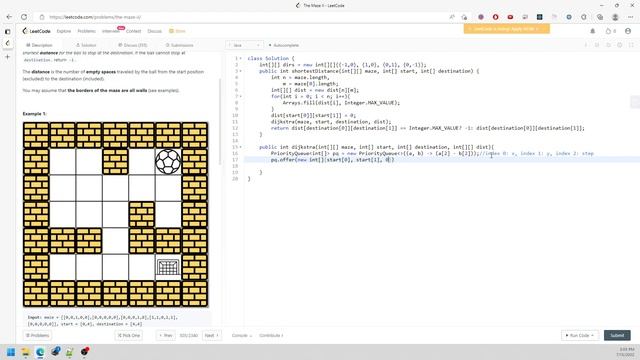
Task: Go to next problem with Next
Action: 211,336
